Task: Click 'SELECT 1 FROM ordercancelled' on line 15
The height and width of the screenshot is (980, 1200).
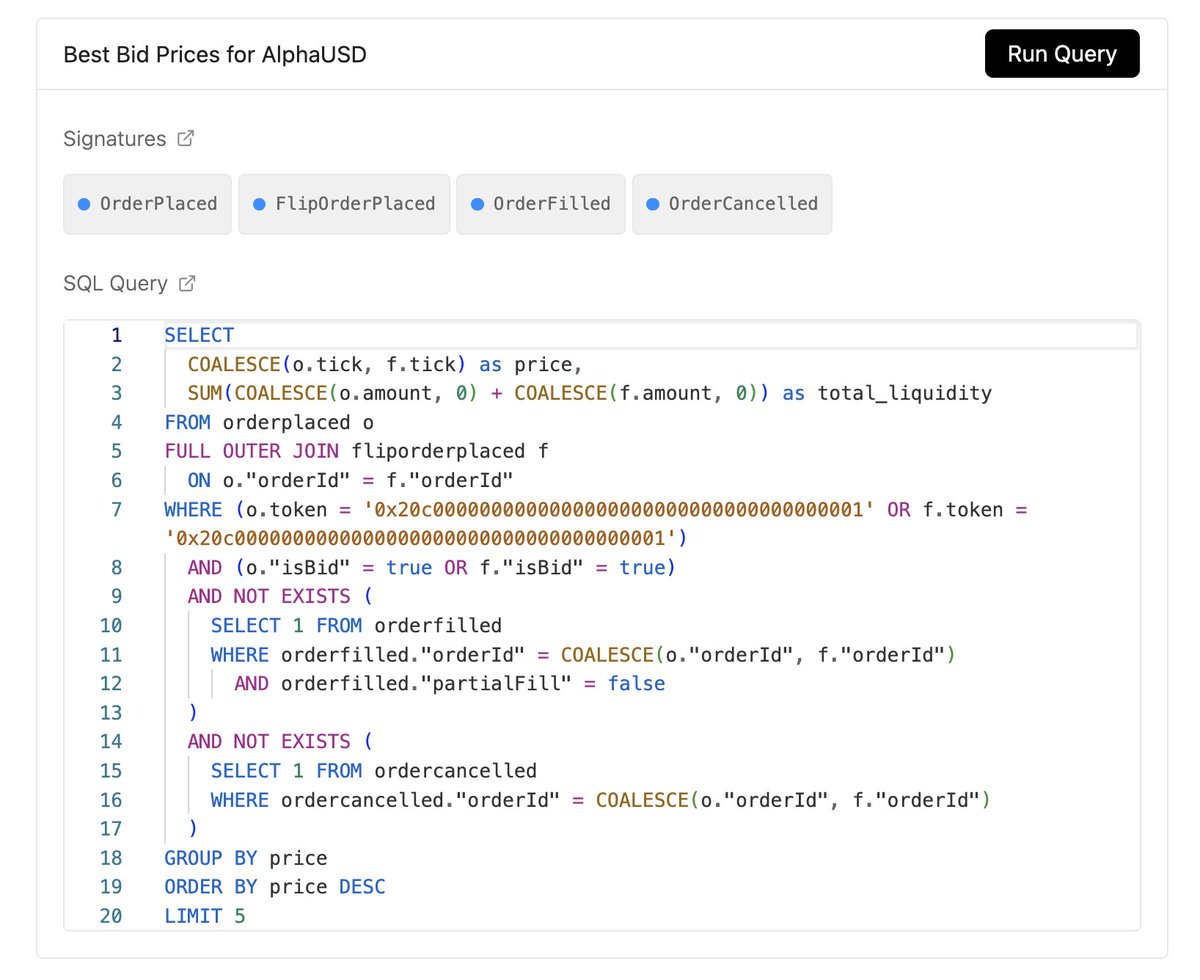Action: pyautogui.click(x=374, y=771)
